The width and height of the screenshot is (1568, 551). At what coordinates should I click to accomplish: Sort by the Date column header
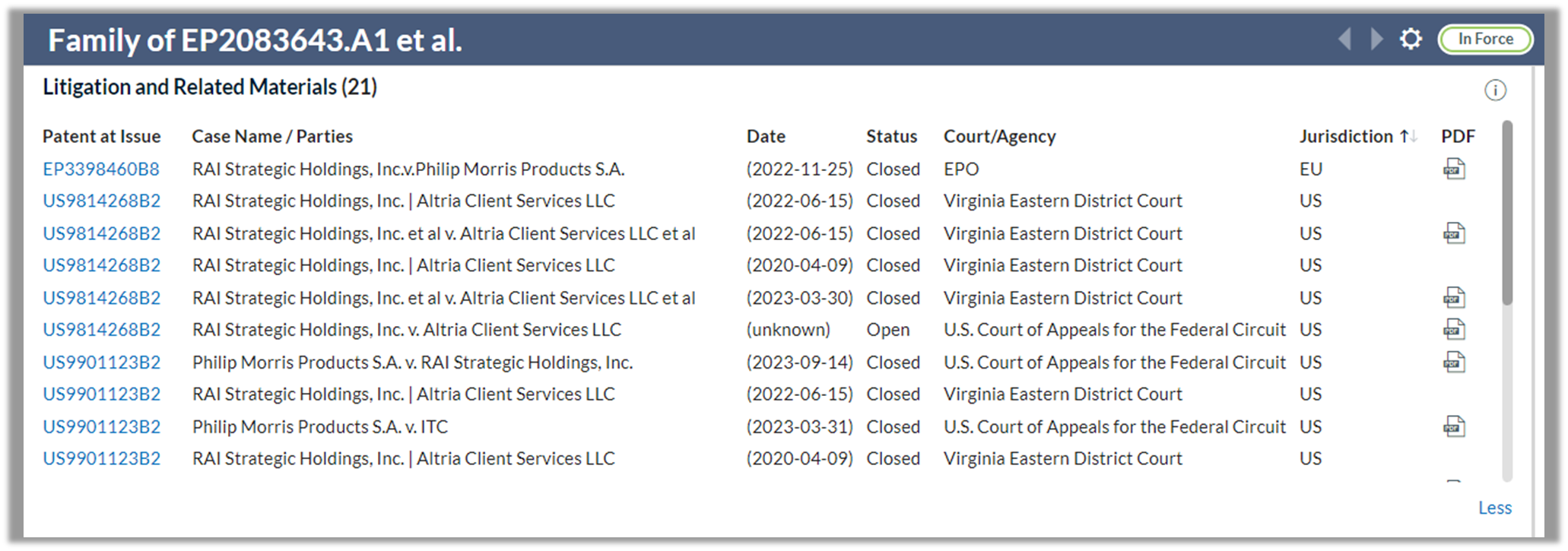click(766, 137)
